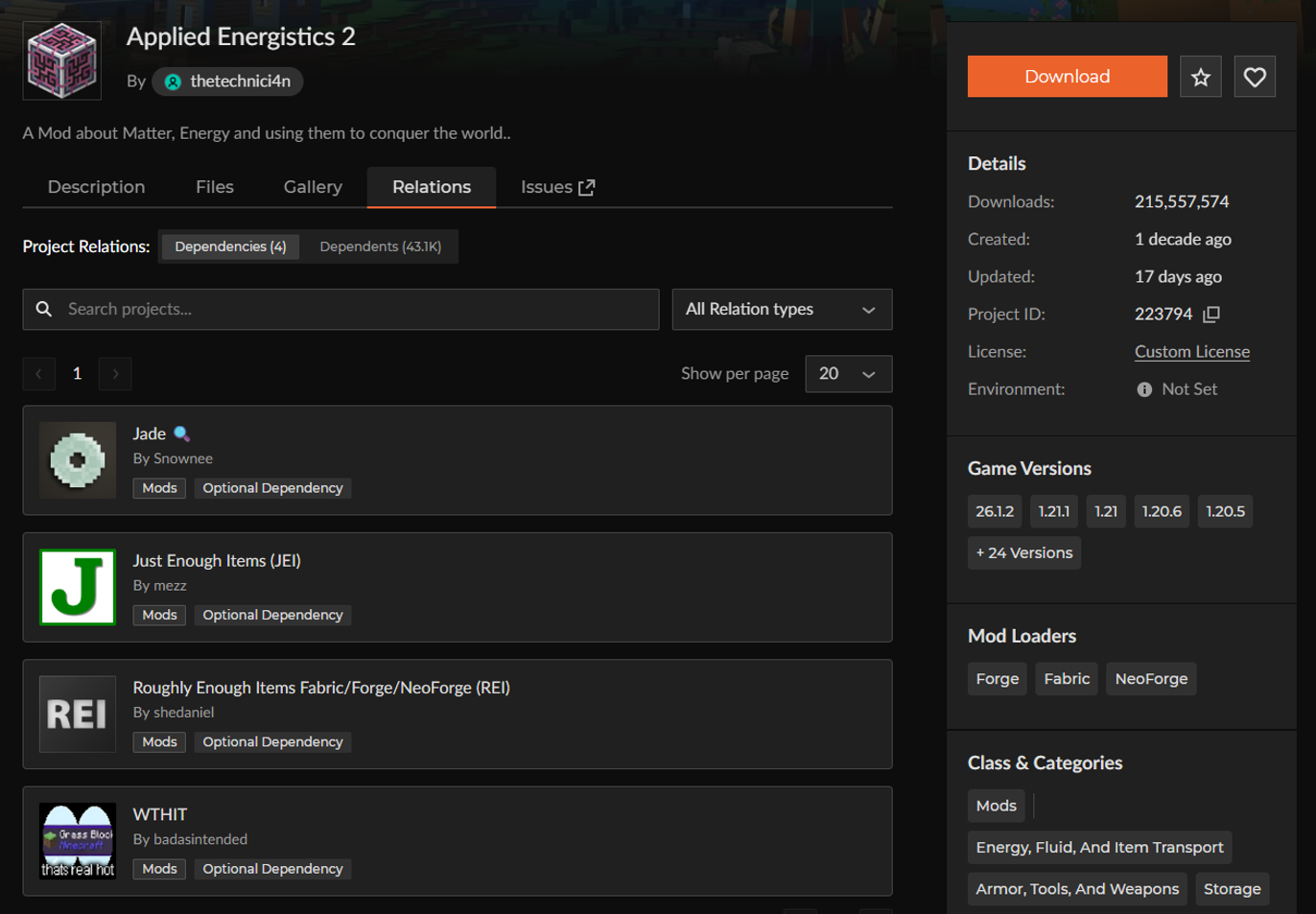
Task: Open the Gallery tab
Action: pos(313,187)
